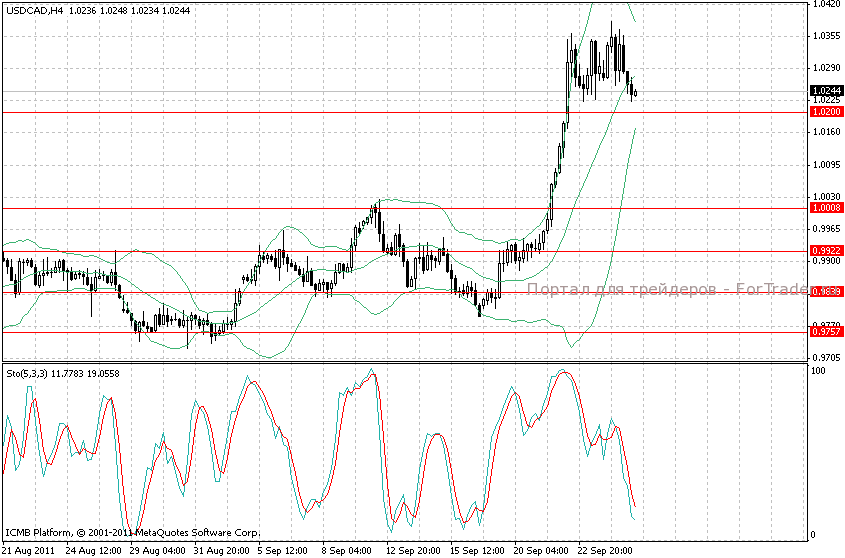Click the 1.0095 value on price axis

[x=825, y=164]
